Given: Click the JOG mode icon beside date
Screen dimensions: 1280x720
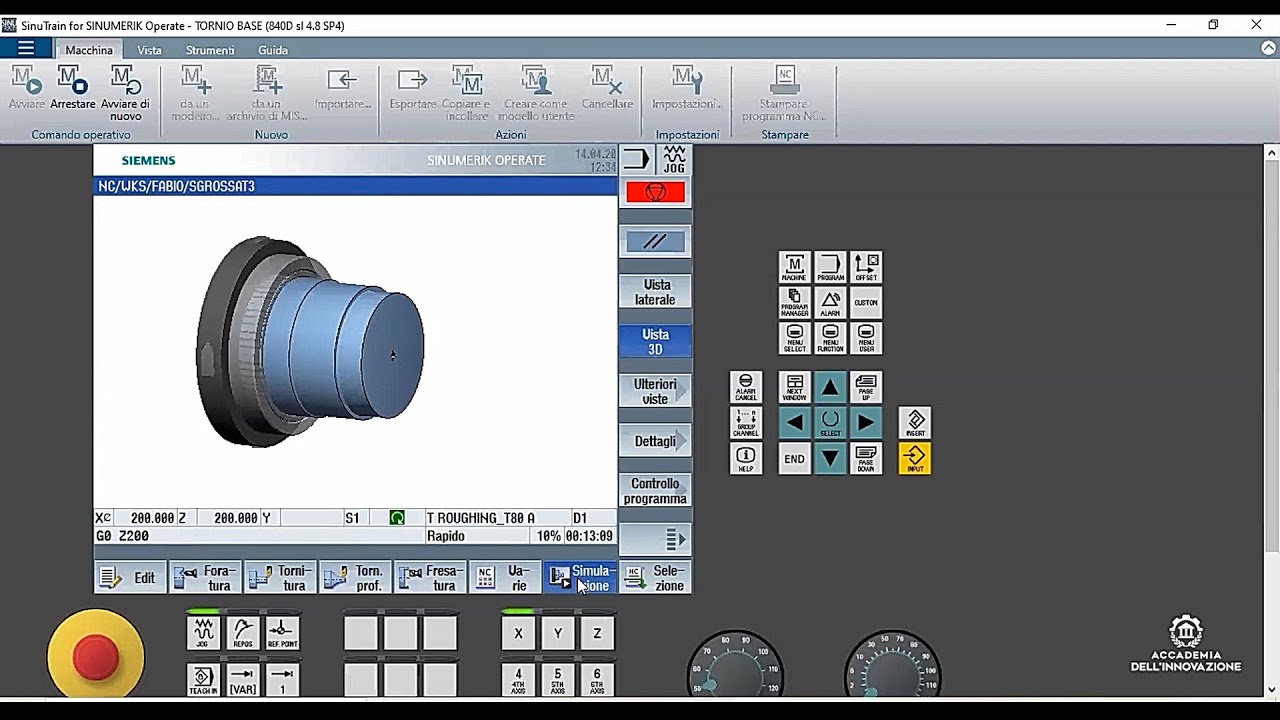Looking at the screenshot, I should point(675,159).
